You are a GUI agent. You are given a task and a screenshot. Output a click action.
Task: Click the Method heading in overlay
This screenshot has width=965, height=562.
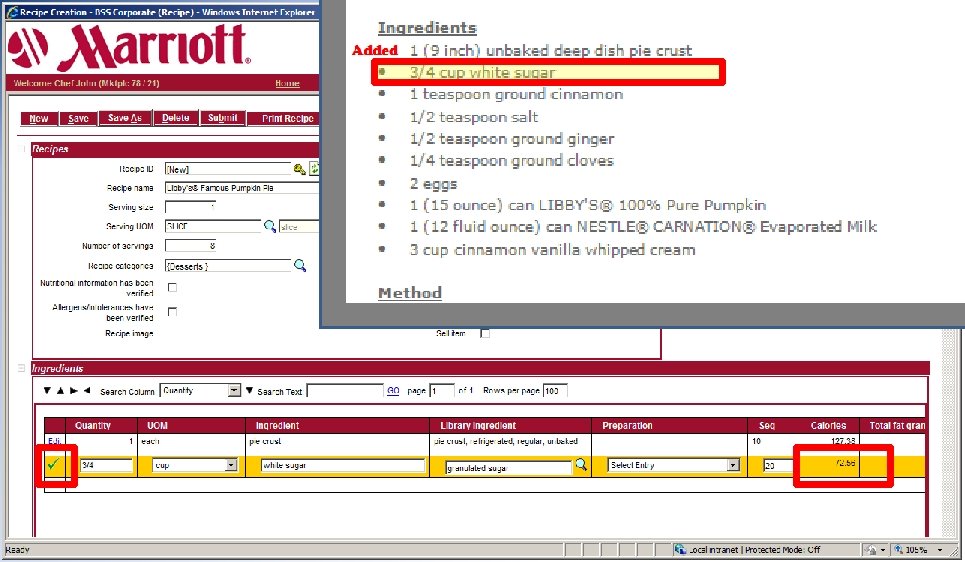coord(410,293)
